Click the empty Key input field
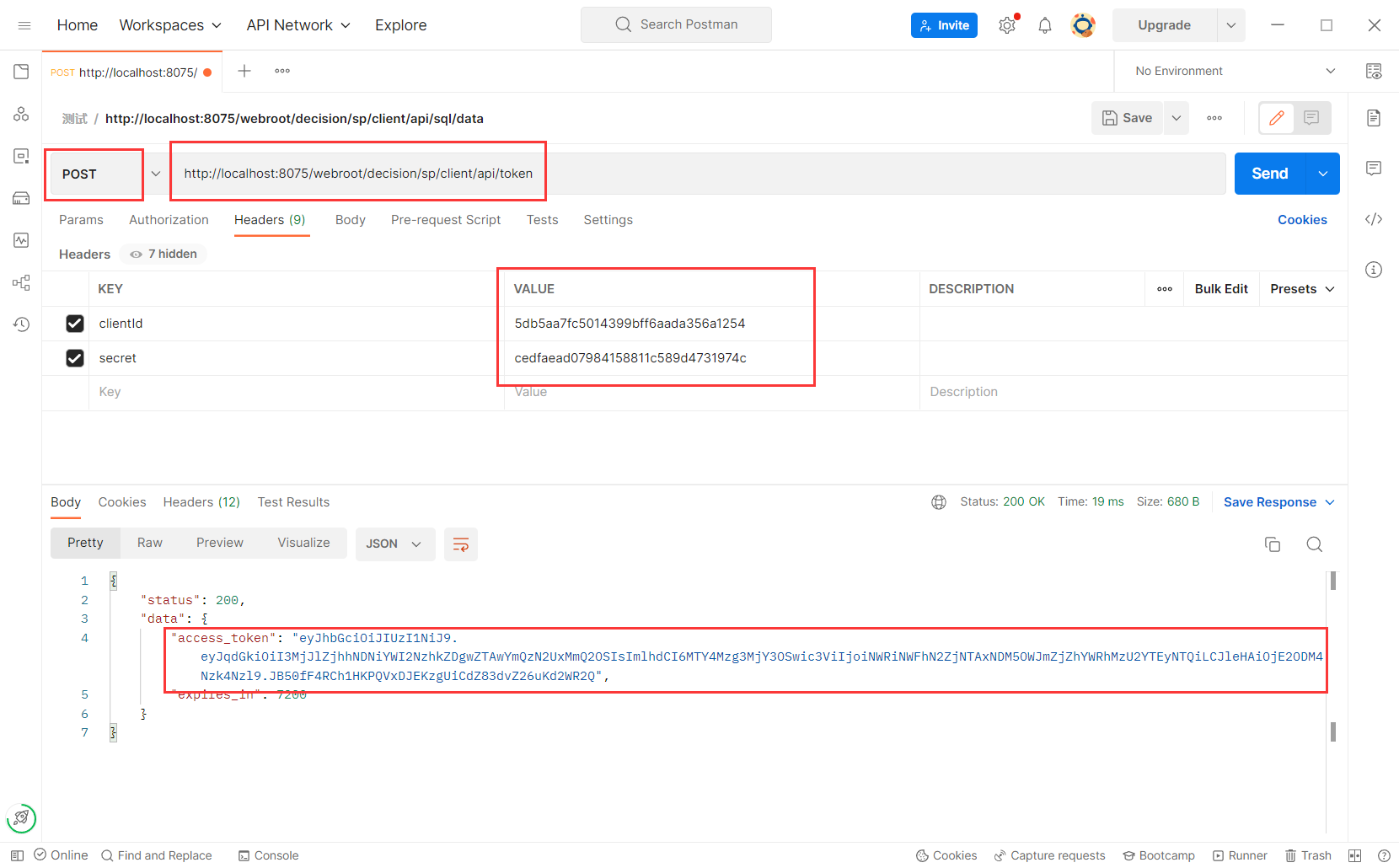Screen dimensions: 1399x868 point(253,392)
